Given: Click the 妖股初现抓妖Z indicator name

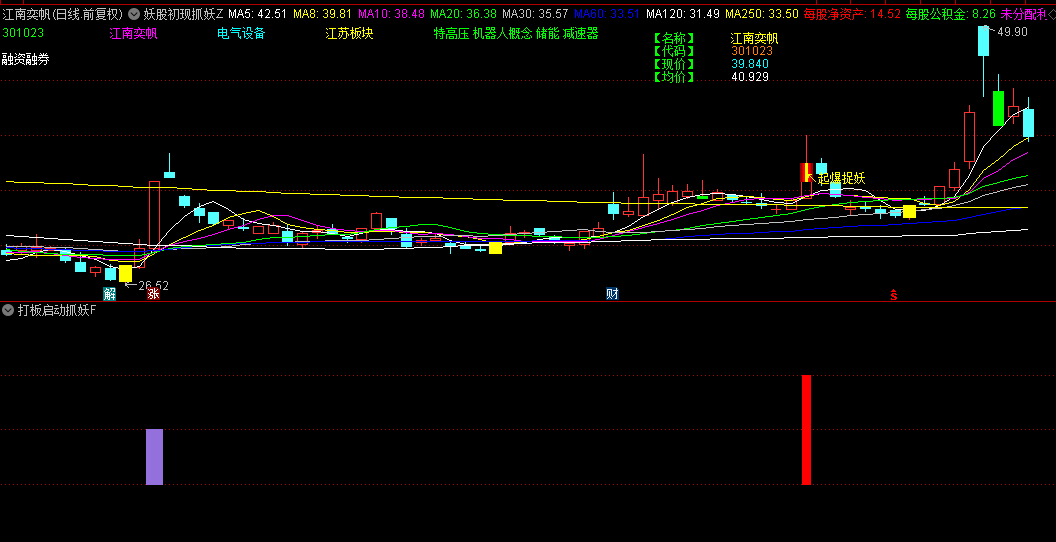Looking at the screenshot, I should [183, 13].
